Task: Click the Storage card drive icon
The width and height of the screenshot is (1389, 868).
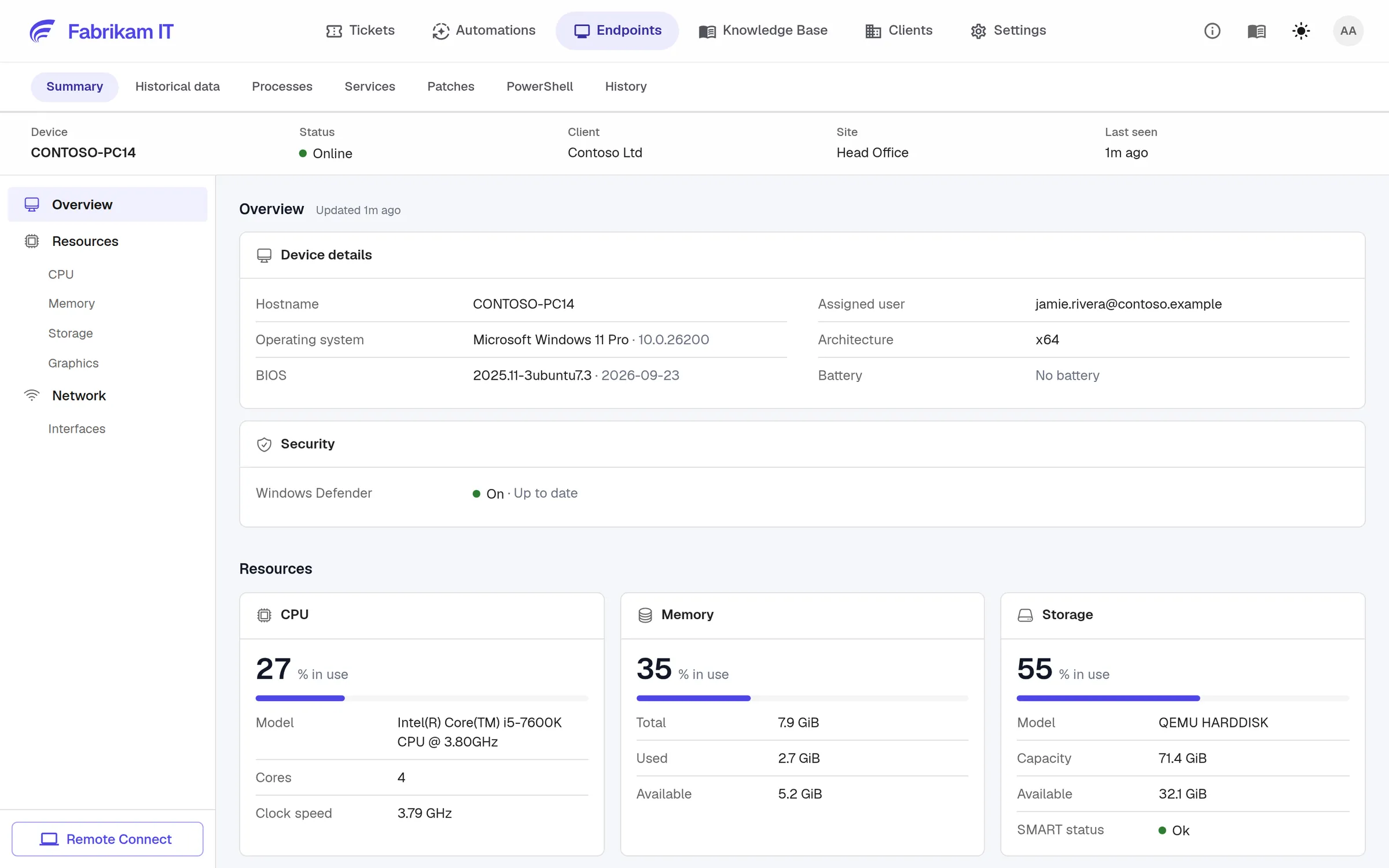Action: click(x=1025, y=615)
